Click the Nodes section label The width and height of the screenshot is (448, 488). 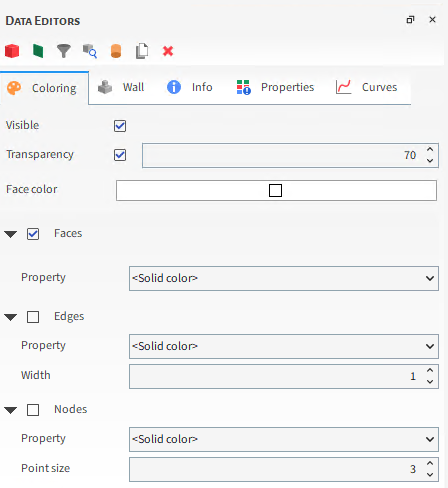(x=71, y=409)
